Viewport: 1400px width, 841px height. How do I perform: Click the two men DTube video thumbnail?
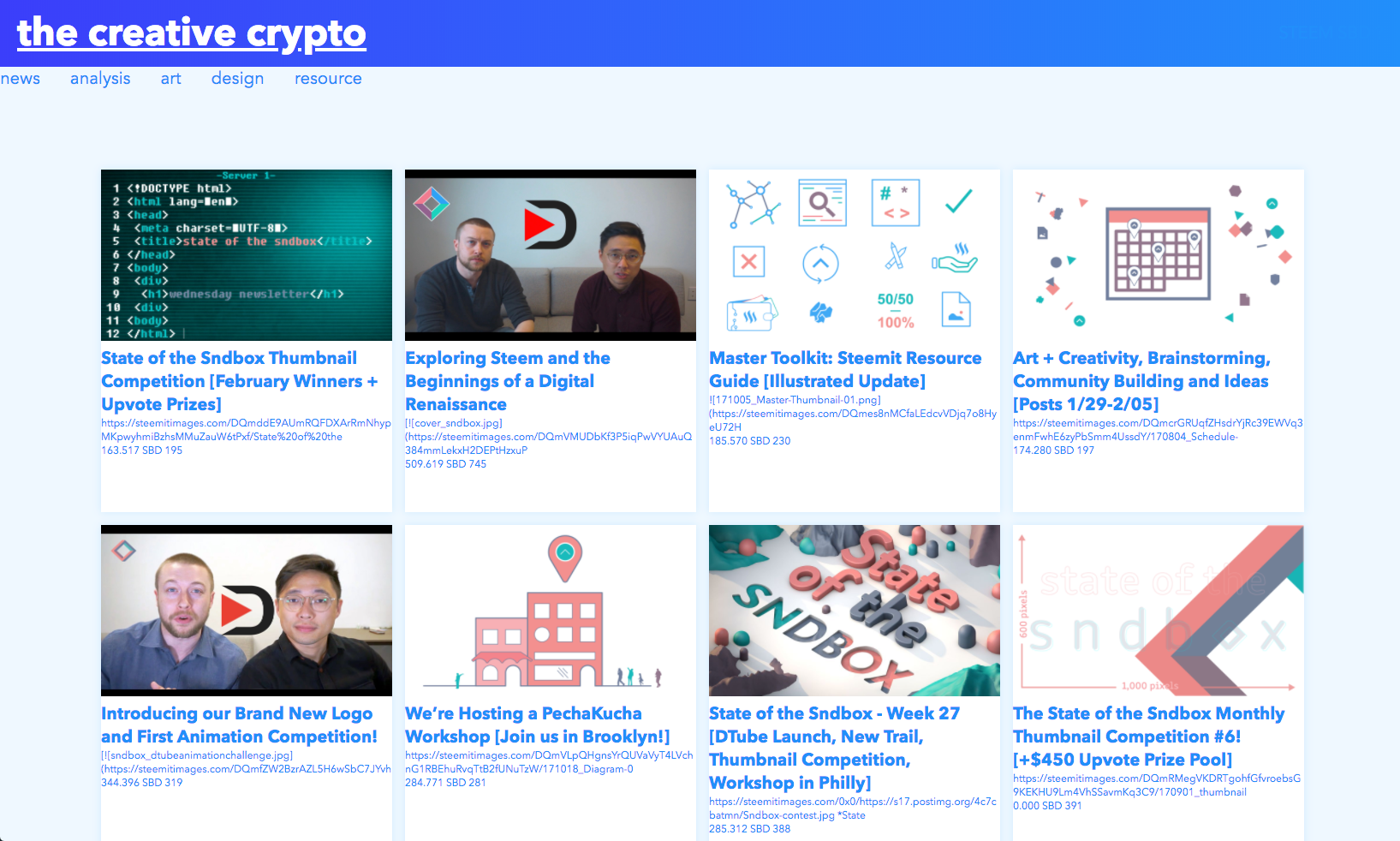click(551, 255)
